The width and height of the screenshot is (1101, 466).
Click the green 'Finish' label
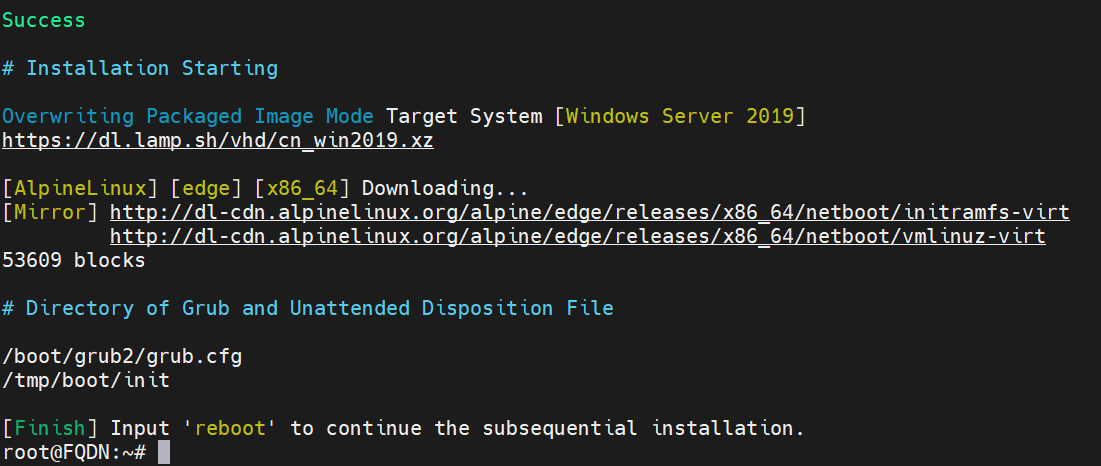coord(49,428)
